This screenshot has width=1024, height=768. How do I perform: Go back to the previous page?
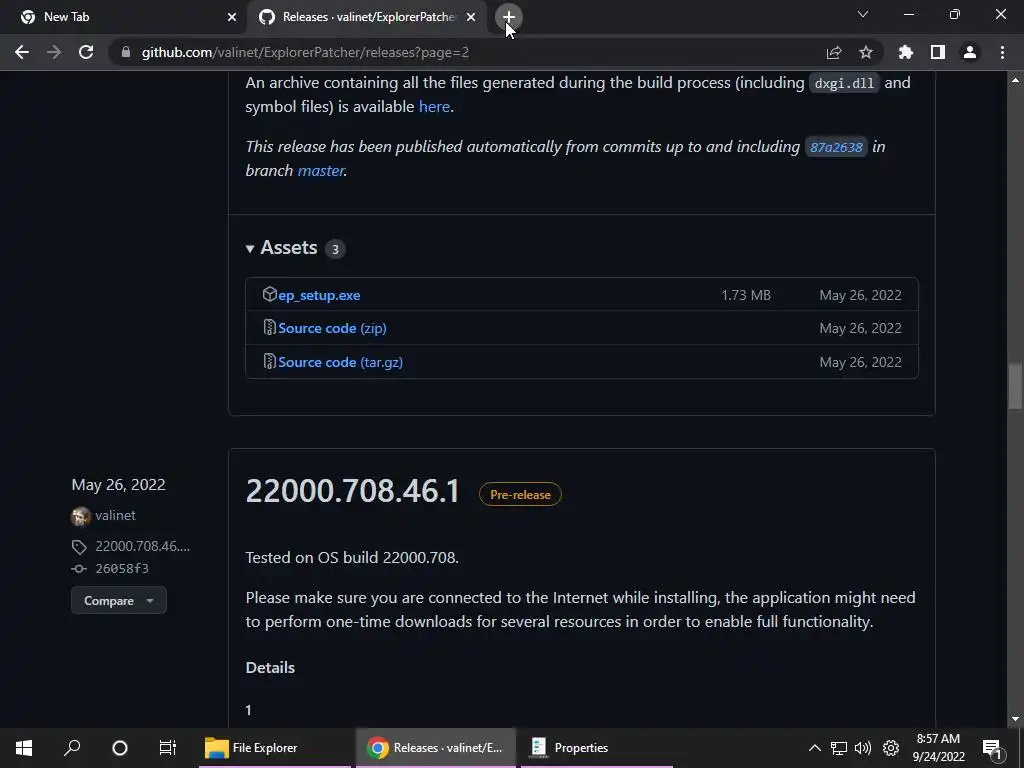22,52
